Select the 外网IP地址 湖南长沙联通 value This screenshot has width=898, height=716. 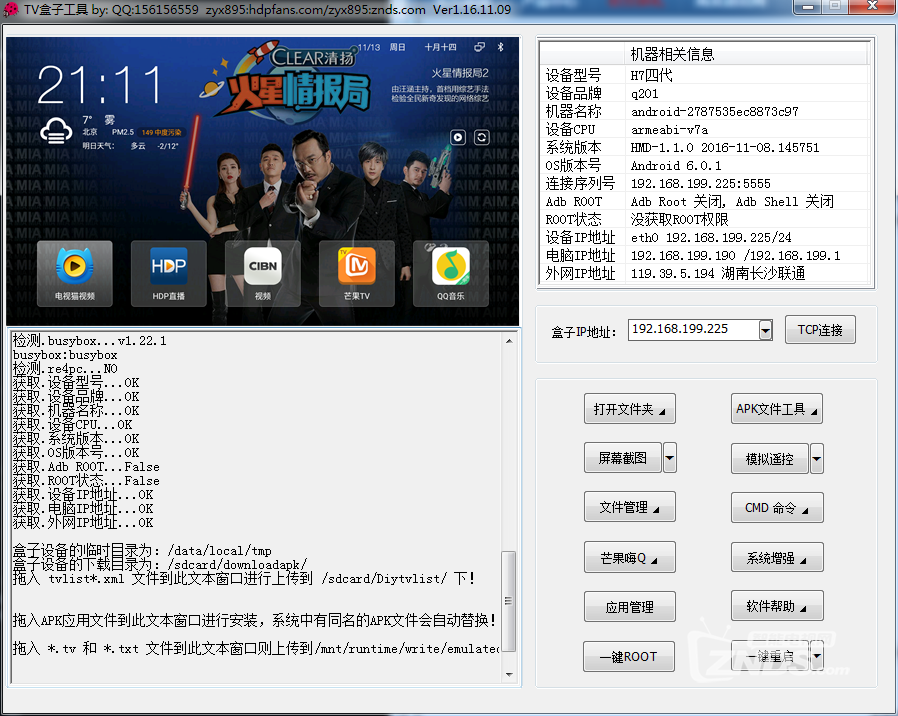[x=718, y=274]
